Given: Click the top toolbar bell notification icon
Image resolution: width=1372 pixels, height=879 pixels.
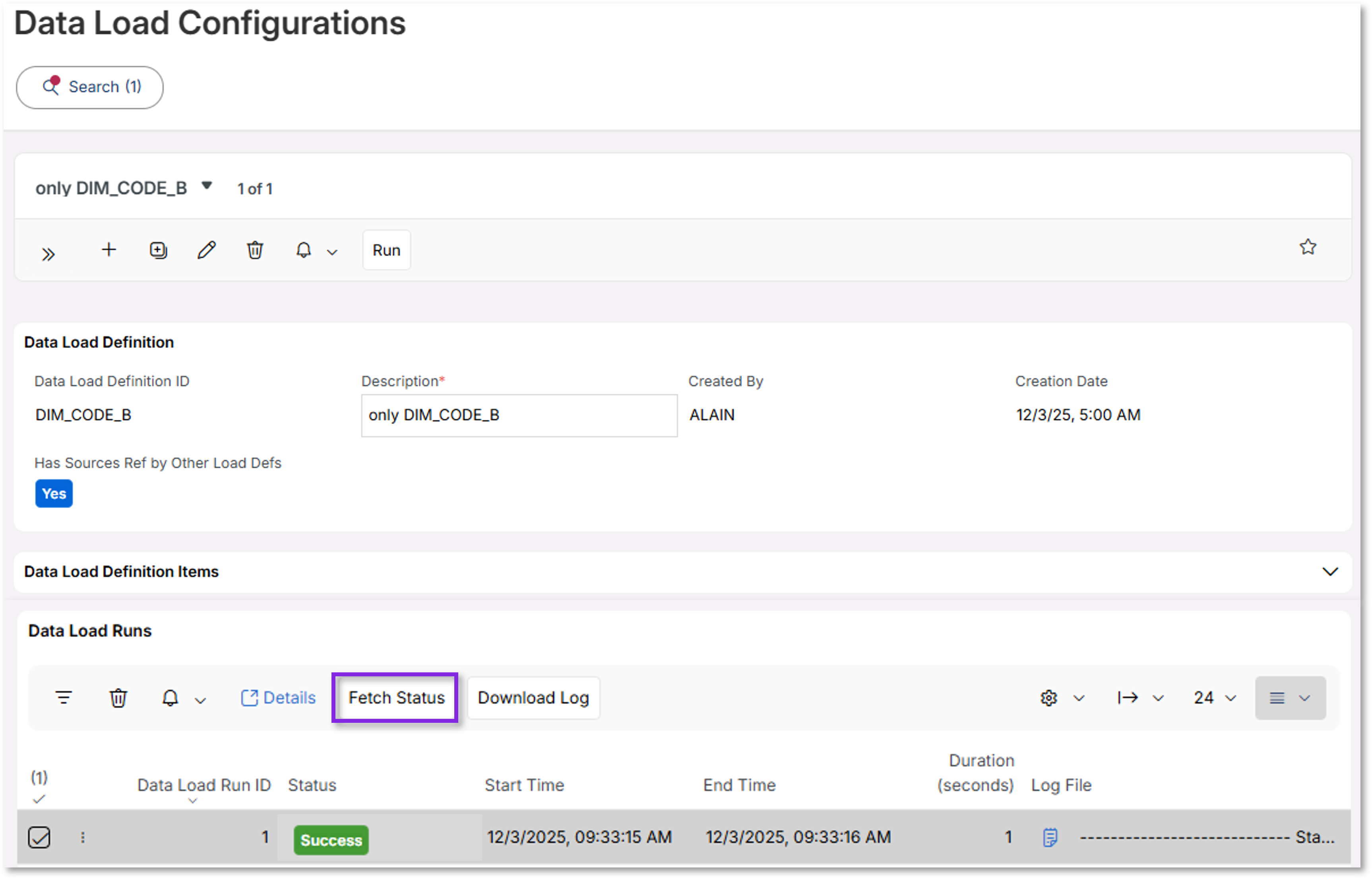Looking at the screenshot, I should pyautogui.click(x=304, y=250).
